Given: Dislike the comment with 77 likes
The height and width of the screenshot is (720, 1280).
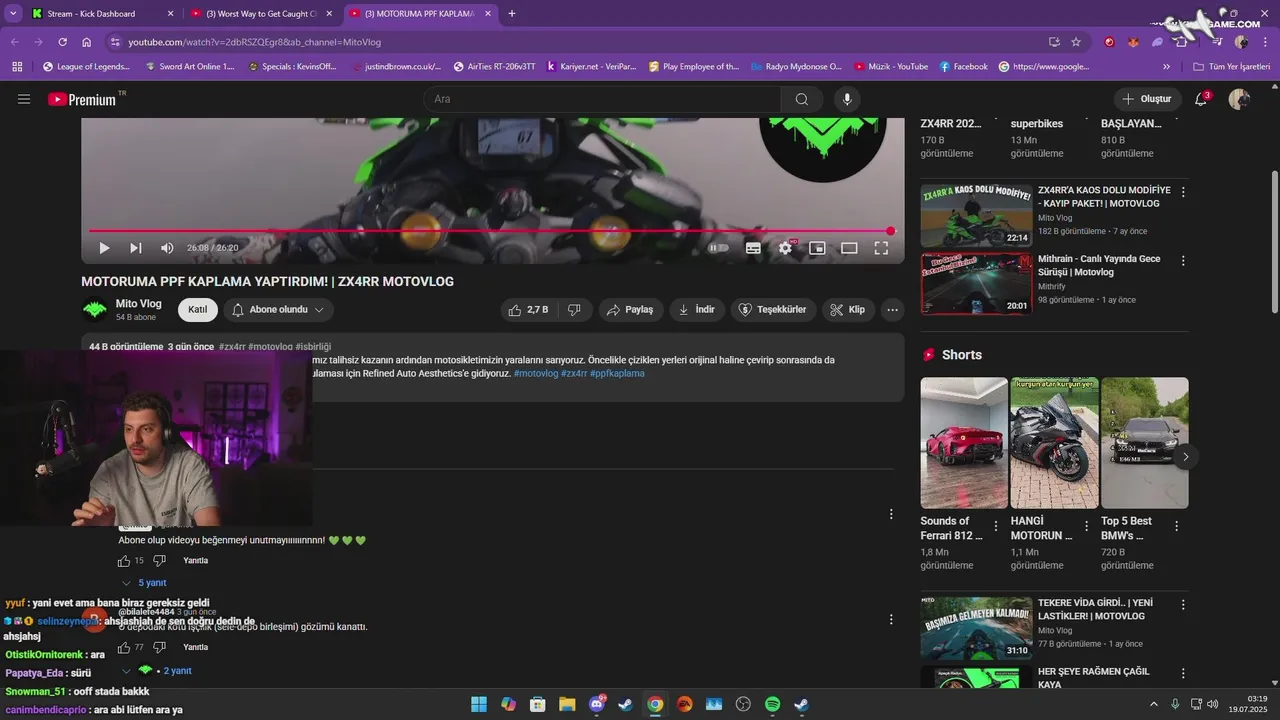Looking at the screenshot, I should [159, 648].
